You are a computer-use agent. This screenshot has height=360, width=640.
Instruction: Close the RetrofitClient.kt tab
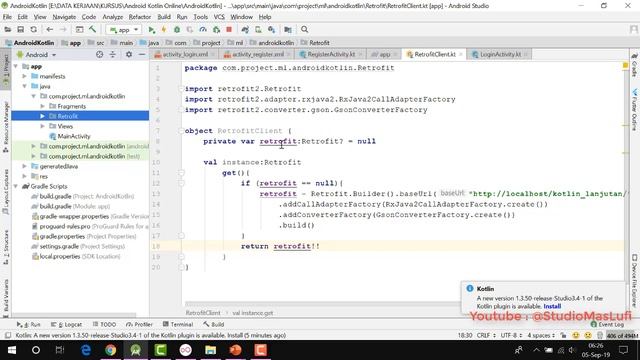coord(461,54)
